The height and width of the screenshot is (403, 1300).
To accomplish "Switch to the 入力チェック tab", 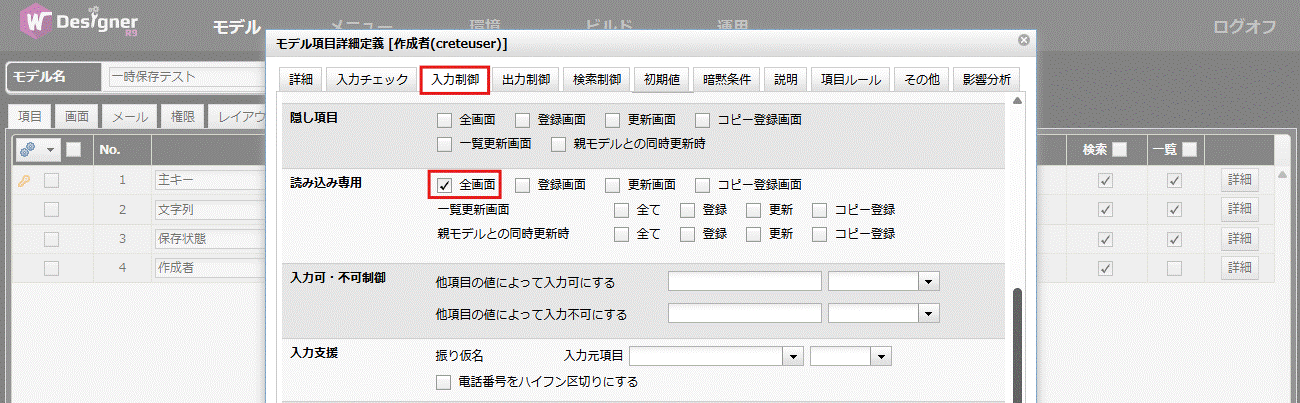I will [x=372, y=79].
